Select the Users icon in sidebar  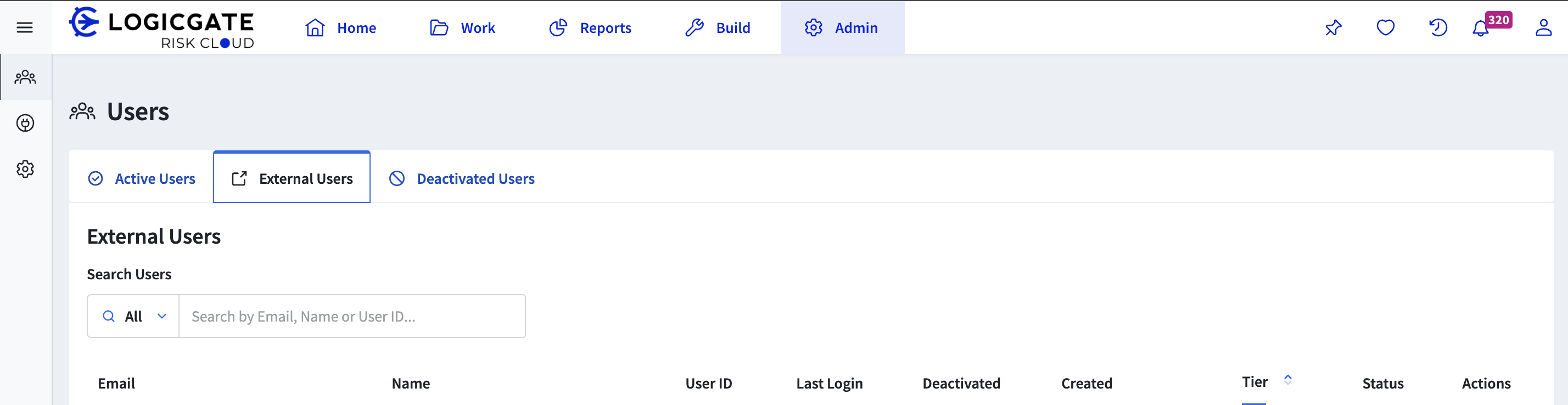click(x=26, y=77)
